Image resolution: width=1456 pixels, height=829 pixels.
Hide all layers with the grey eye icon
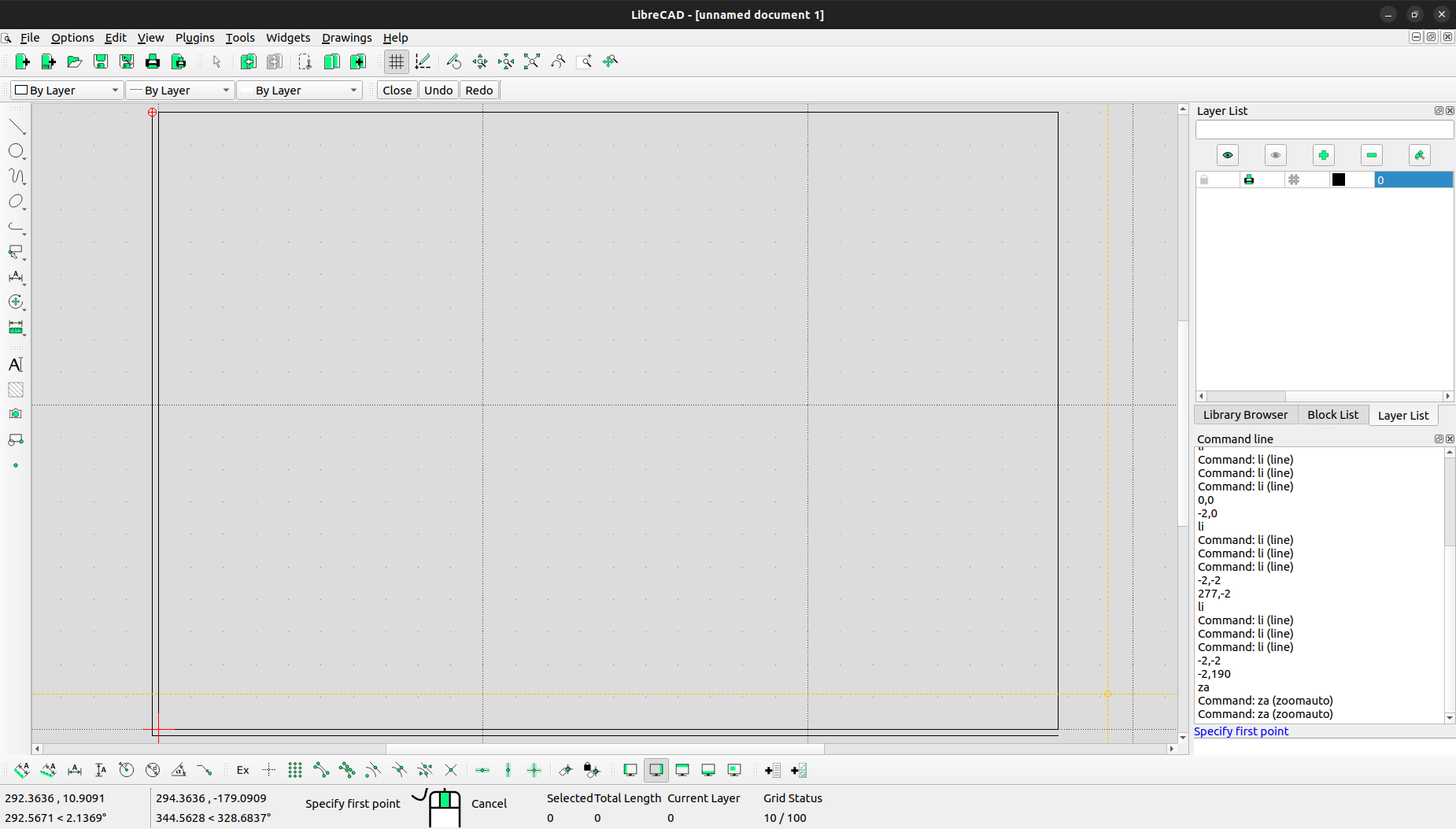[x=1276, y=155]
